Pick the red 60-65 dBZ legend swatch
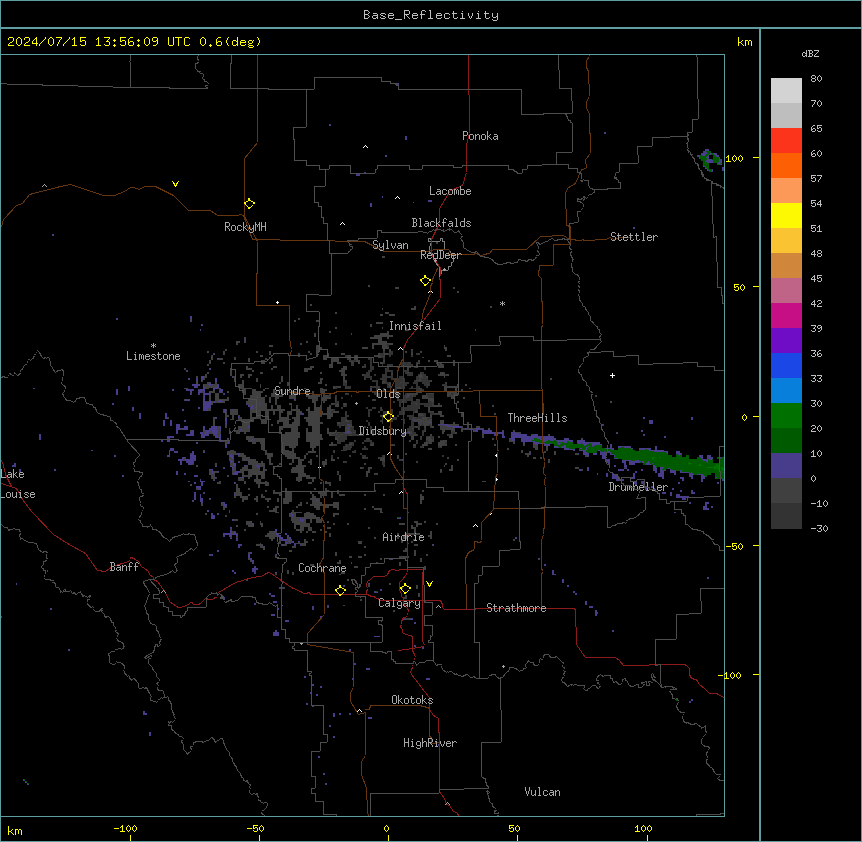This screenshot has width=862, height=842. coord(786,141)
